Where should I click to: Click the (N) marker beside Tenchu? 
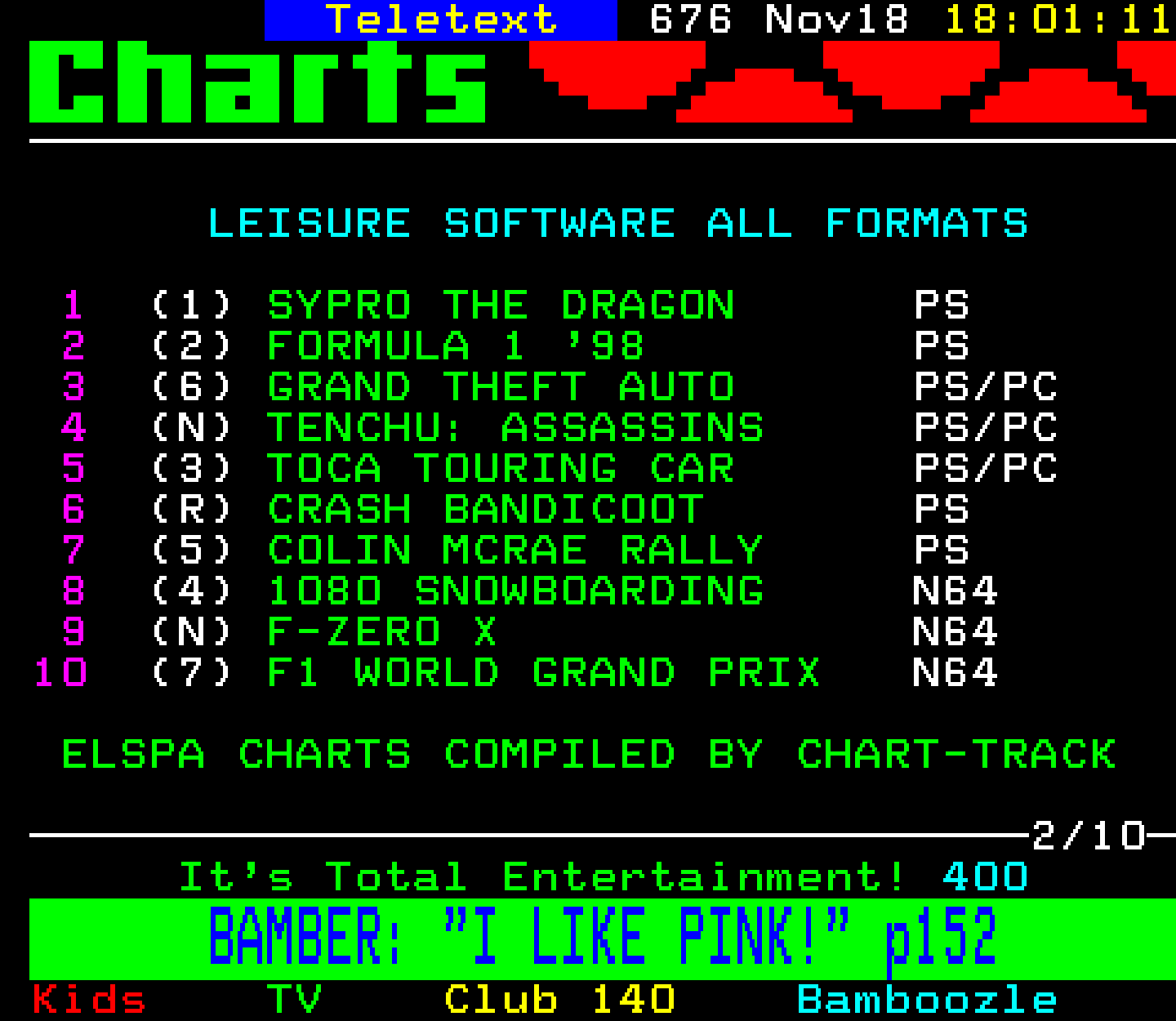[x=192, y=428]
